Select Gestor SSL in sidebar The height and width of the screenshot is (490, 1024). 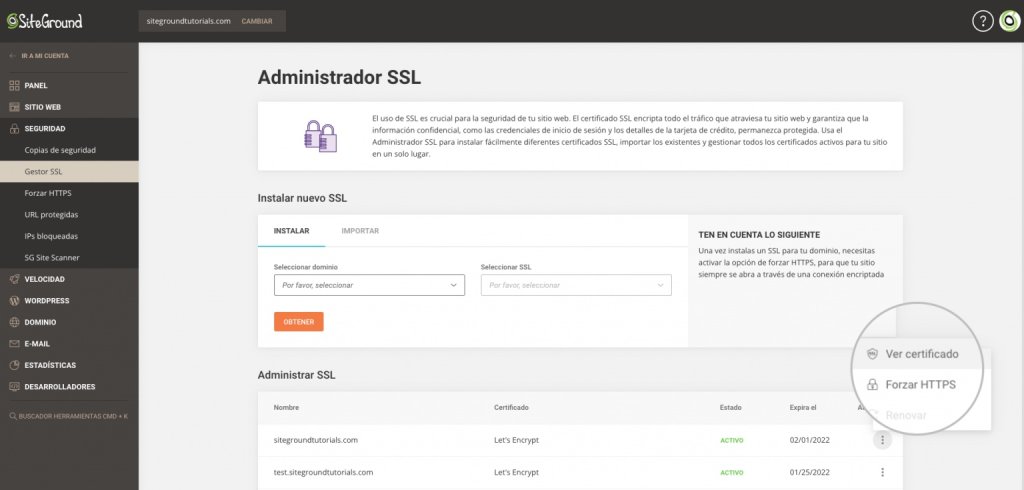69,172
